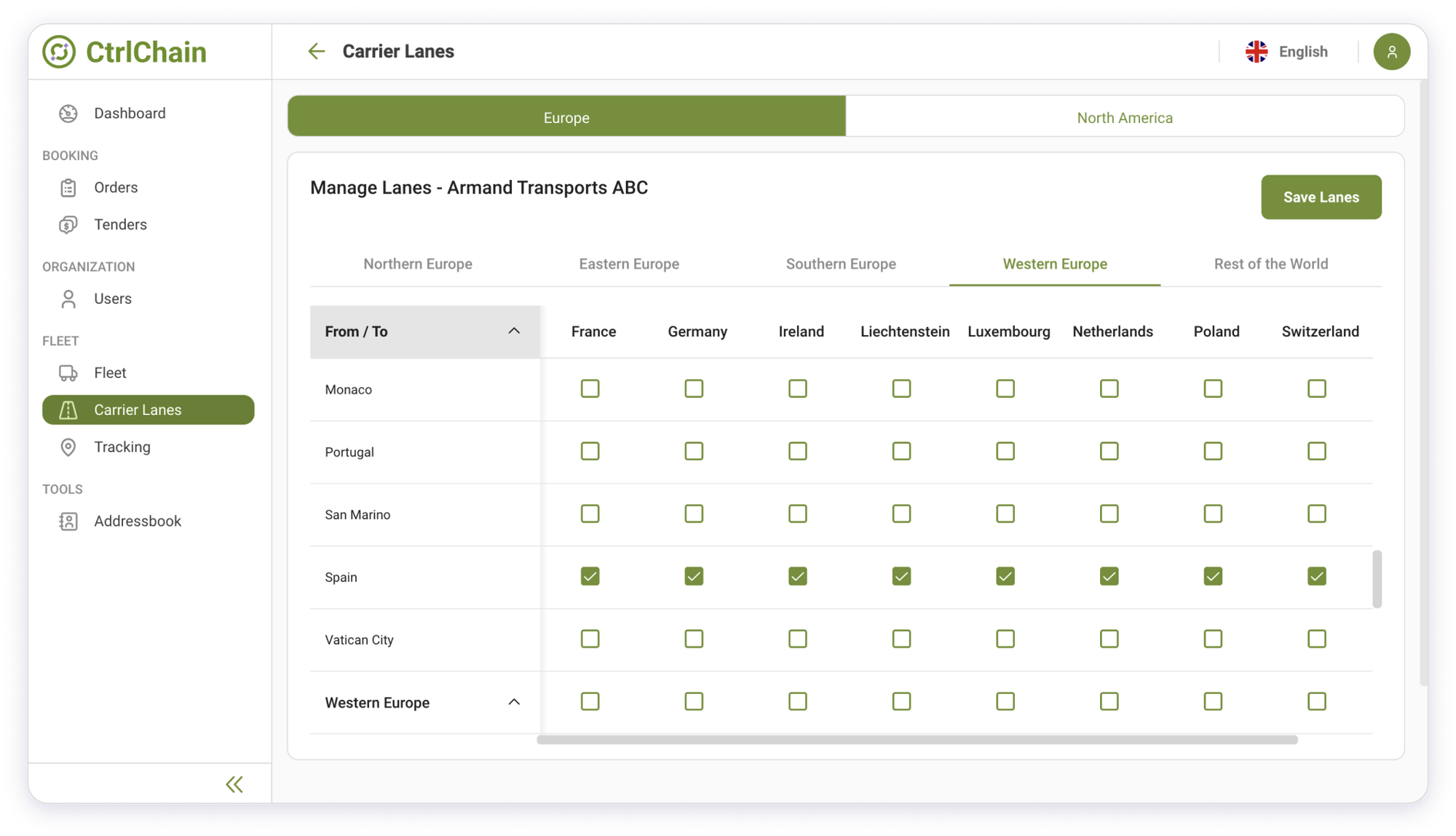The width and height of the screenshot is (1456, 836).
Task: Click the Fleet truck icon
Action: [68, 373]
